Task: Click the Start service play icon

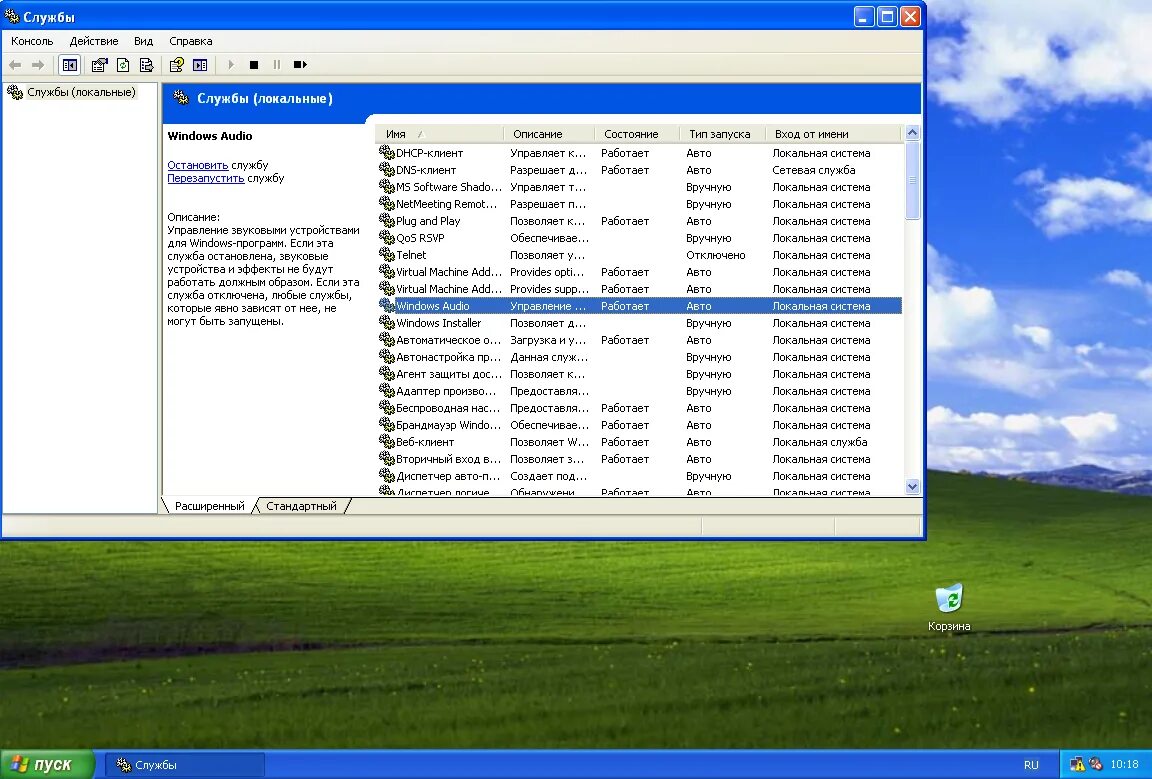Action: [231, 65]
